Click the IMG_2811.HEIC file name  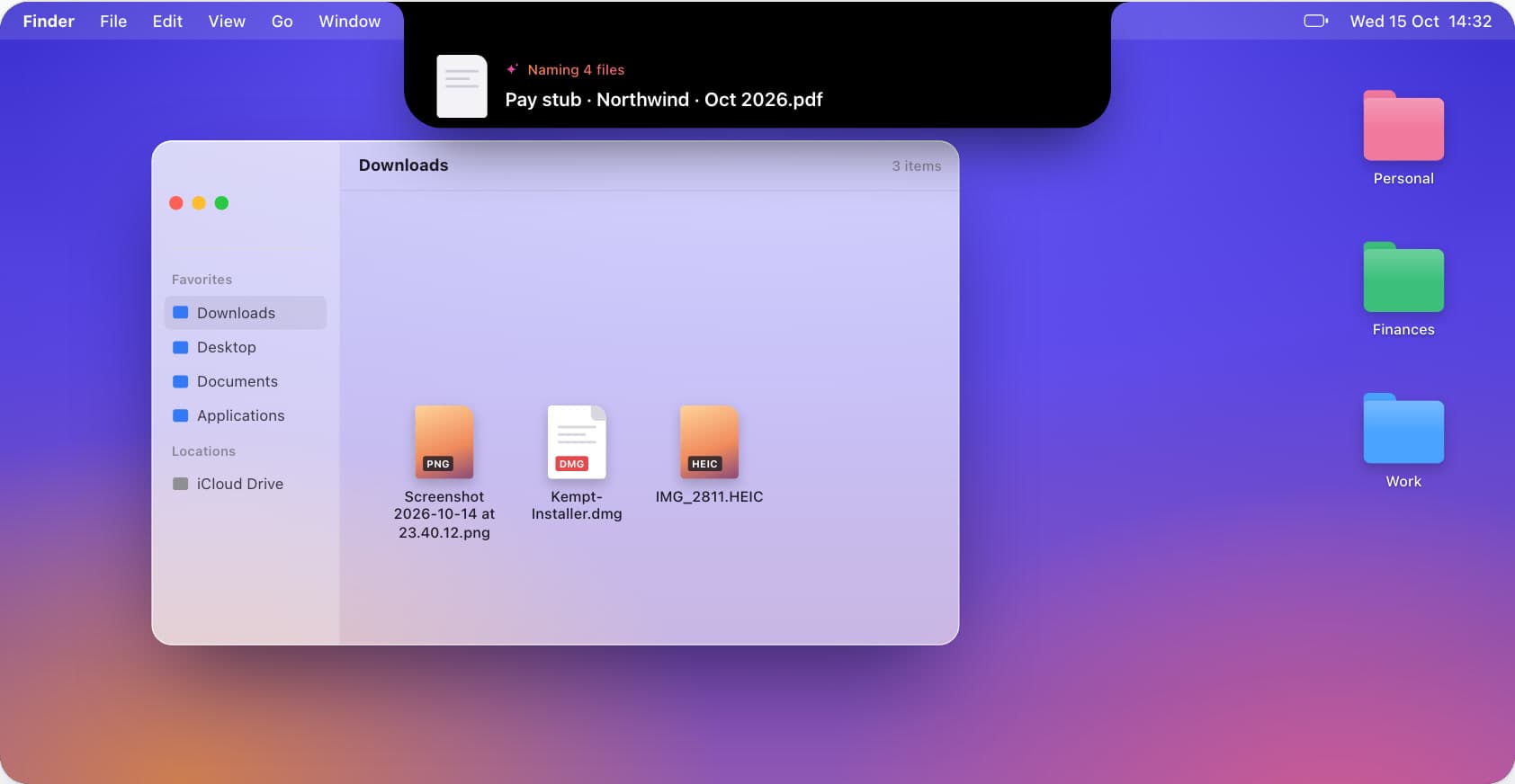[x=709, y=496]
